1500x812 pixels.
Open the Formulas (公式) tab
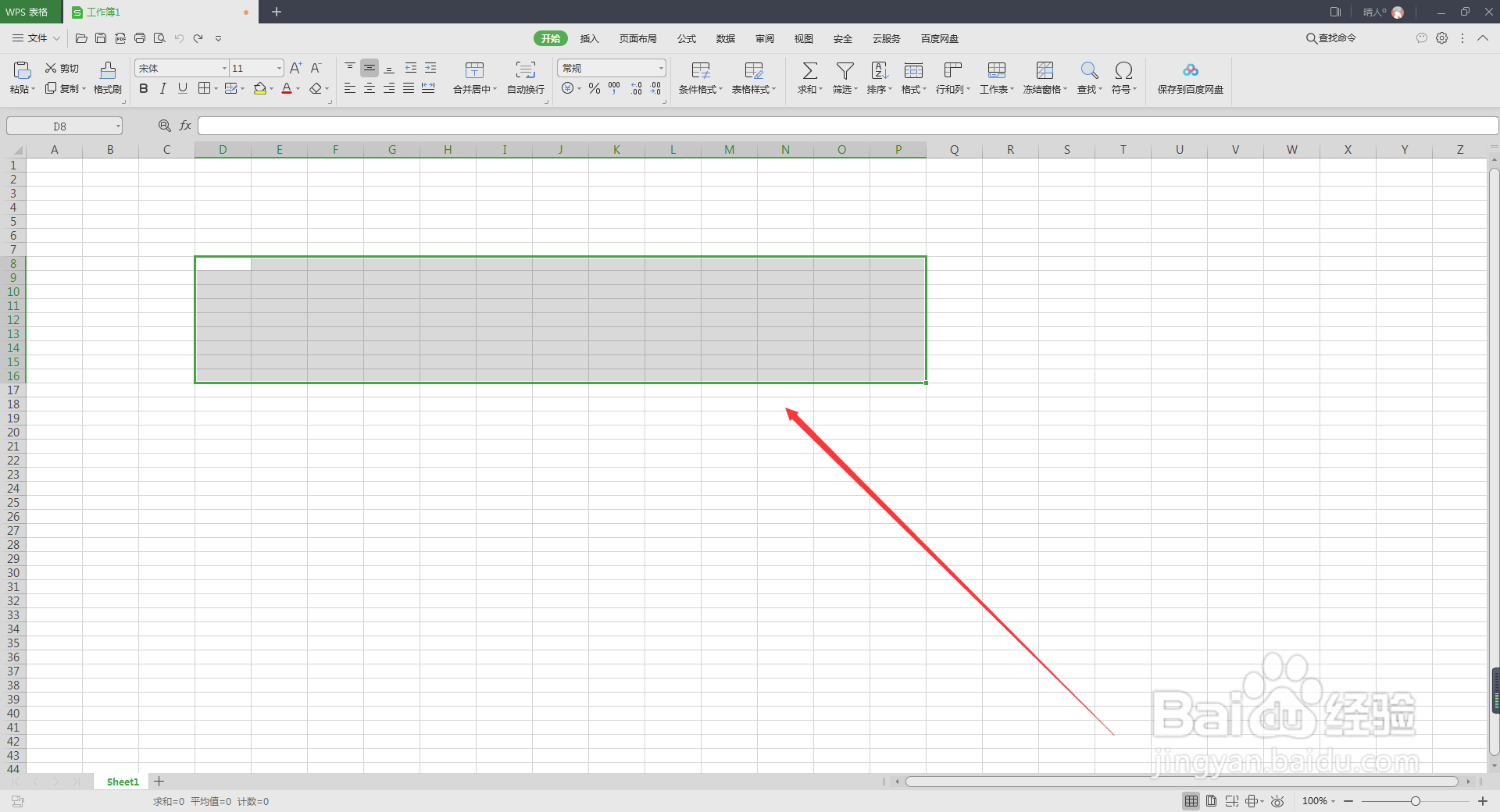point(687,38)
